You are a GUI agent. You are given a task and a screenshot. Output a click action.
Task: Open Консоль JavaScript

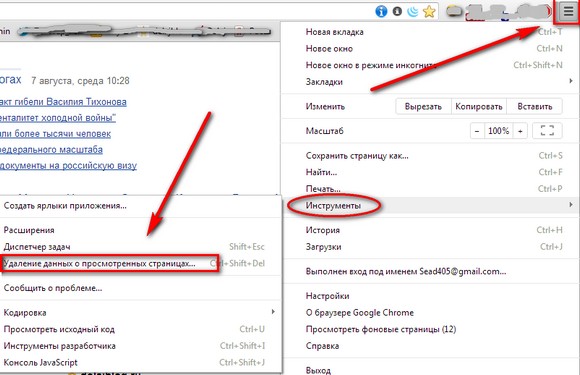[140, 362]
